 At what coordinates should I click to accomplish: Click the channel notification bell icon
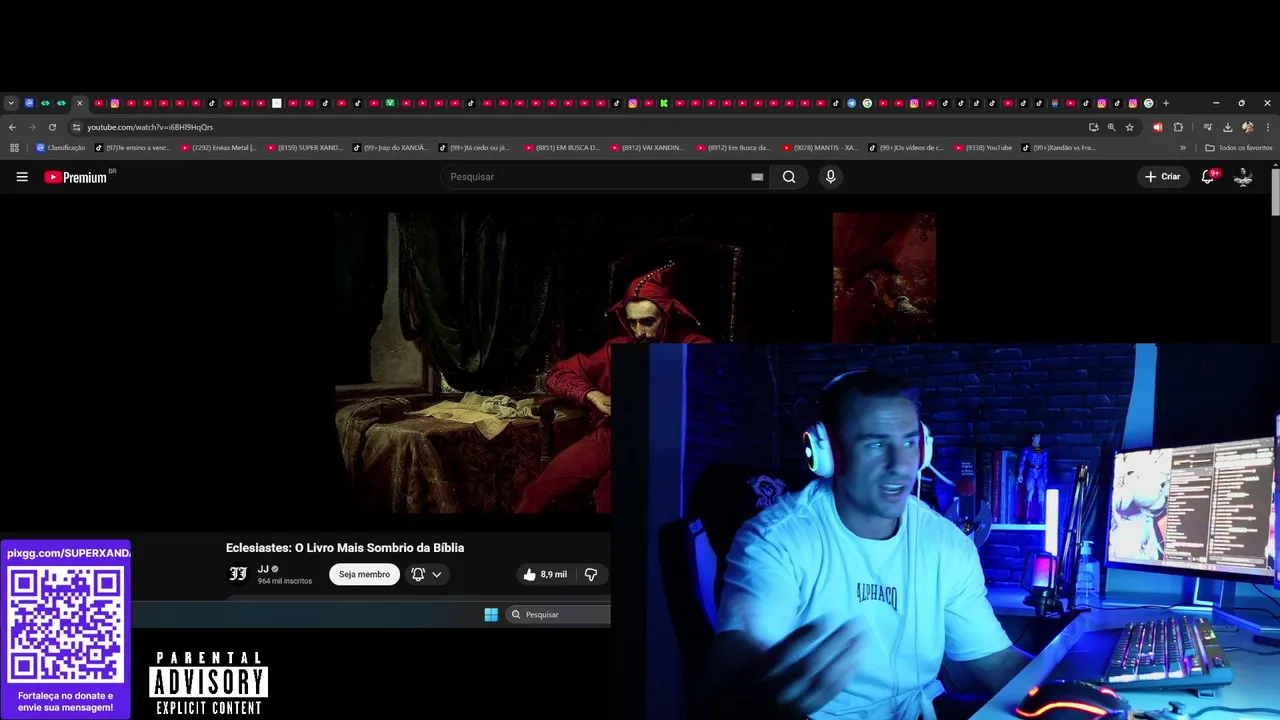pos(418,574)
